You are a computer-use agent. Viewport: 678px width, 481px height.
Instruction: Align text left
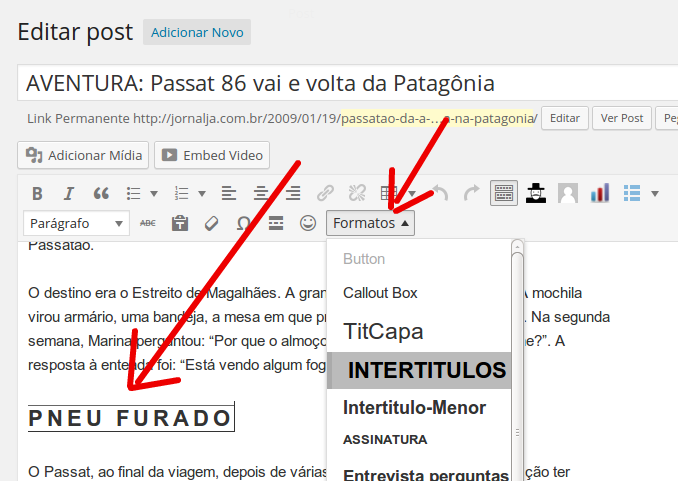tap(229, 193)
